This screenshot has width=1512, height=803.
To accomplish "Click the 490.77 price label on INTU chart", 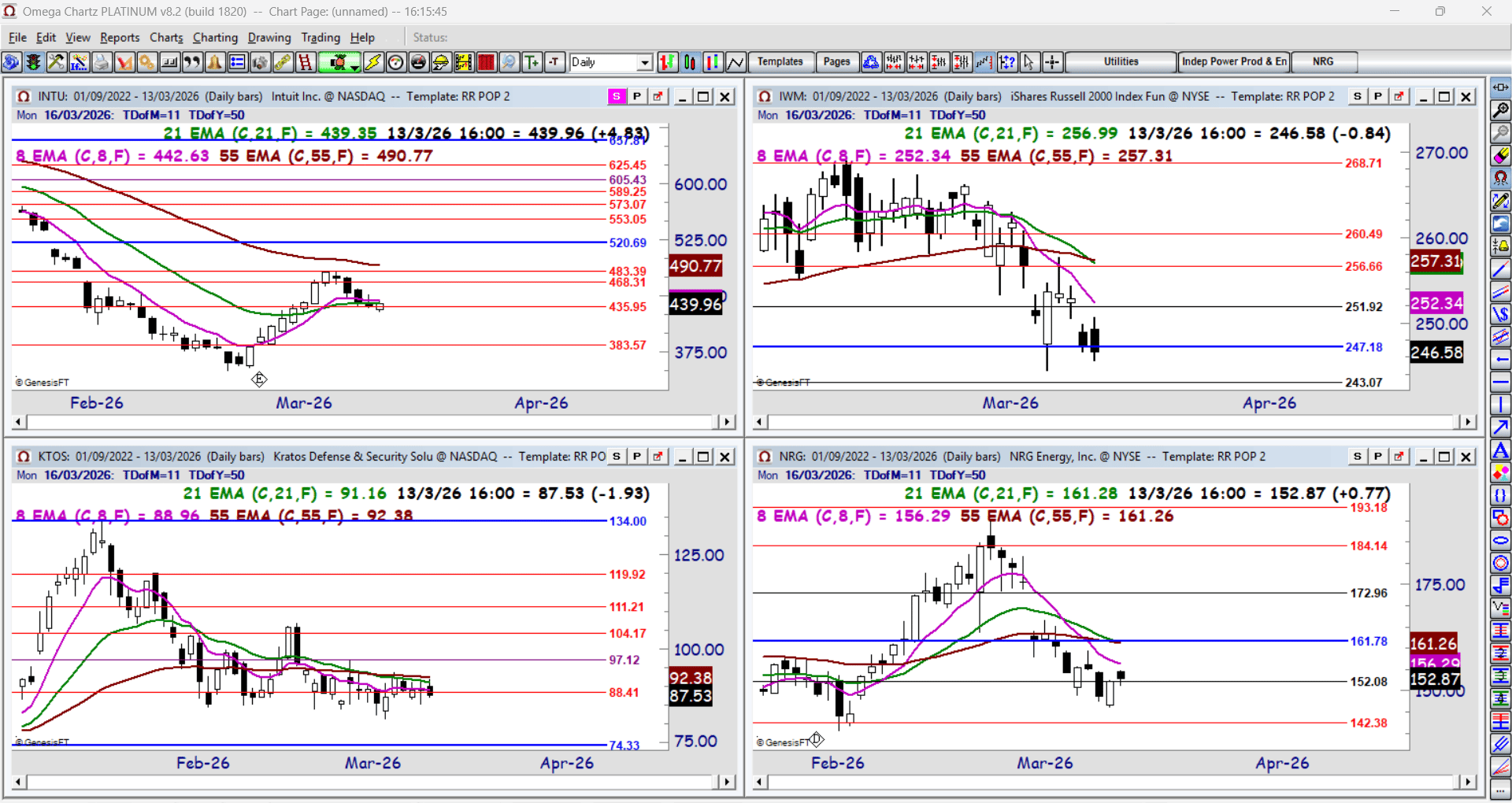I will pos(695,266).
